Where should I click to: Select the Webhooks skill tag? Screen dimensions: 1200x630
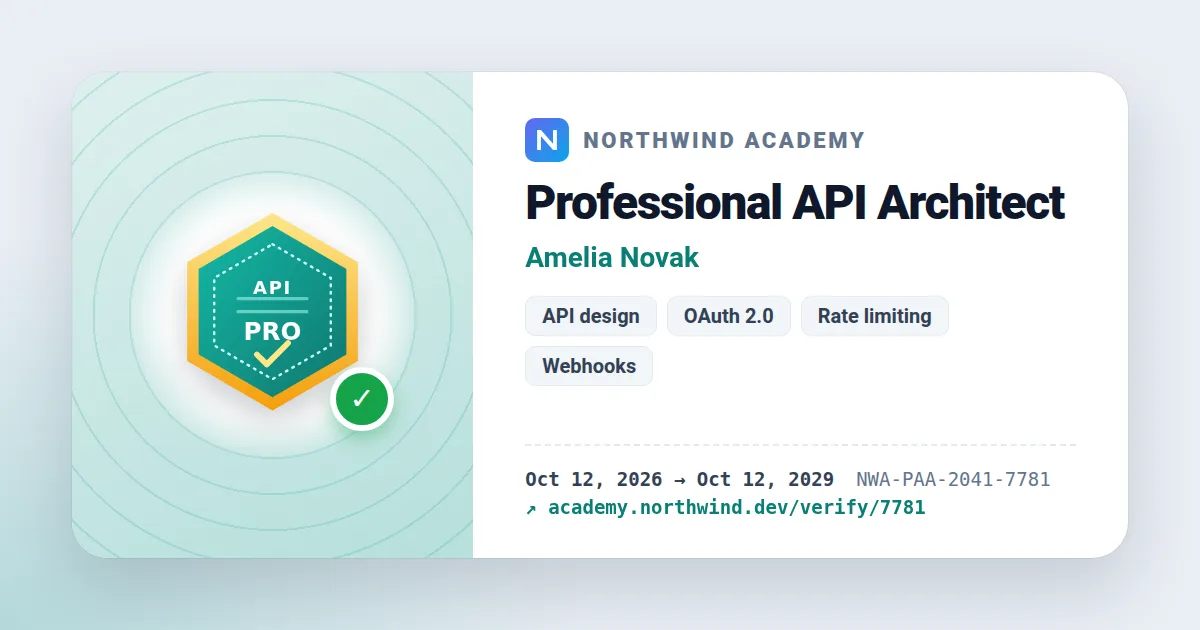[x=589, y=366]
